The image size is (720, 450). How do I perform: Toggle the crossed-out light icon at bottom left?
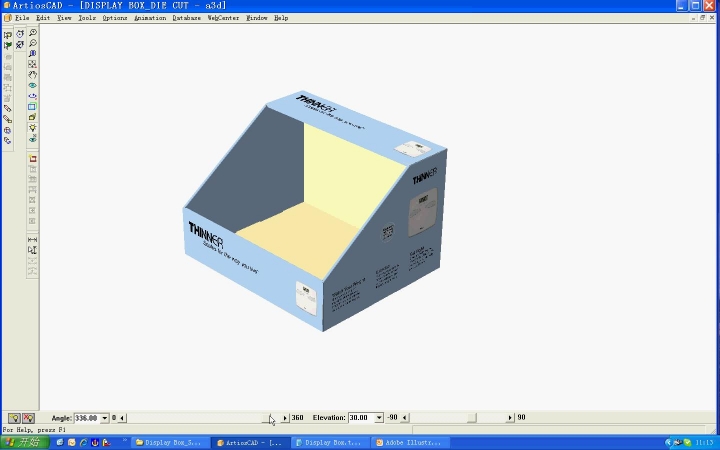coord(28,418)
